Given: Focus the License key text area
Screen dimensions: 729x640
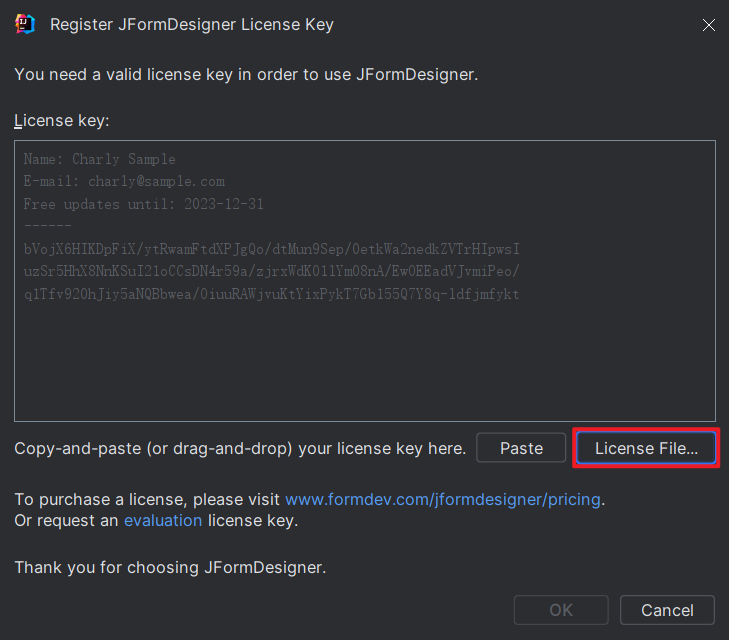Looking at the screenshot, I should [x=364, y=281].
